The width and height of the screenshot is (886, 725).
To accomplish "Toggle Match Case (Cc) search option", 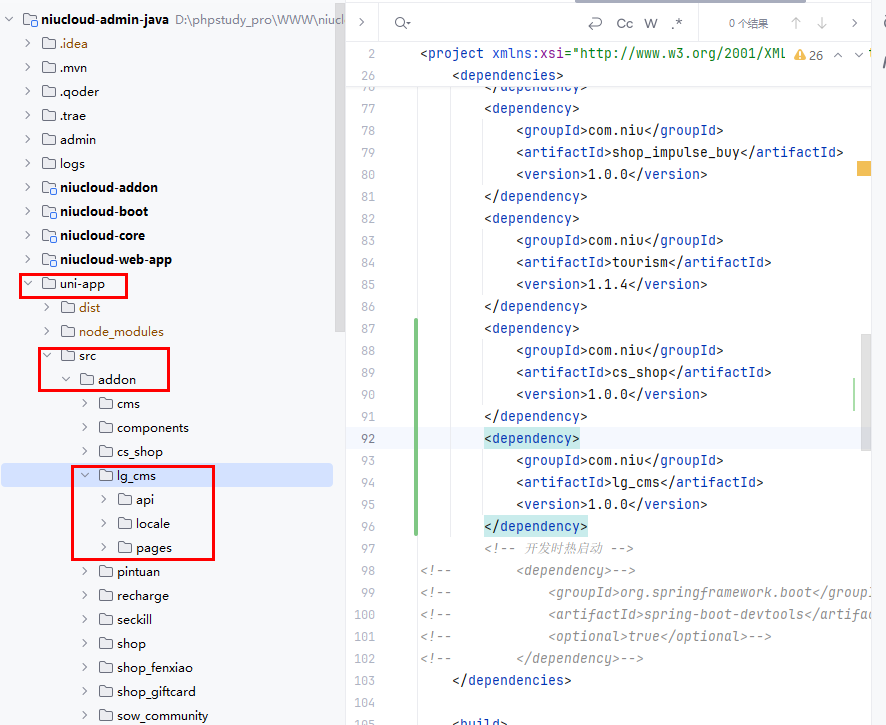I will pyautogui.click(x=625, y=23).
